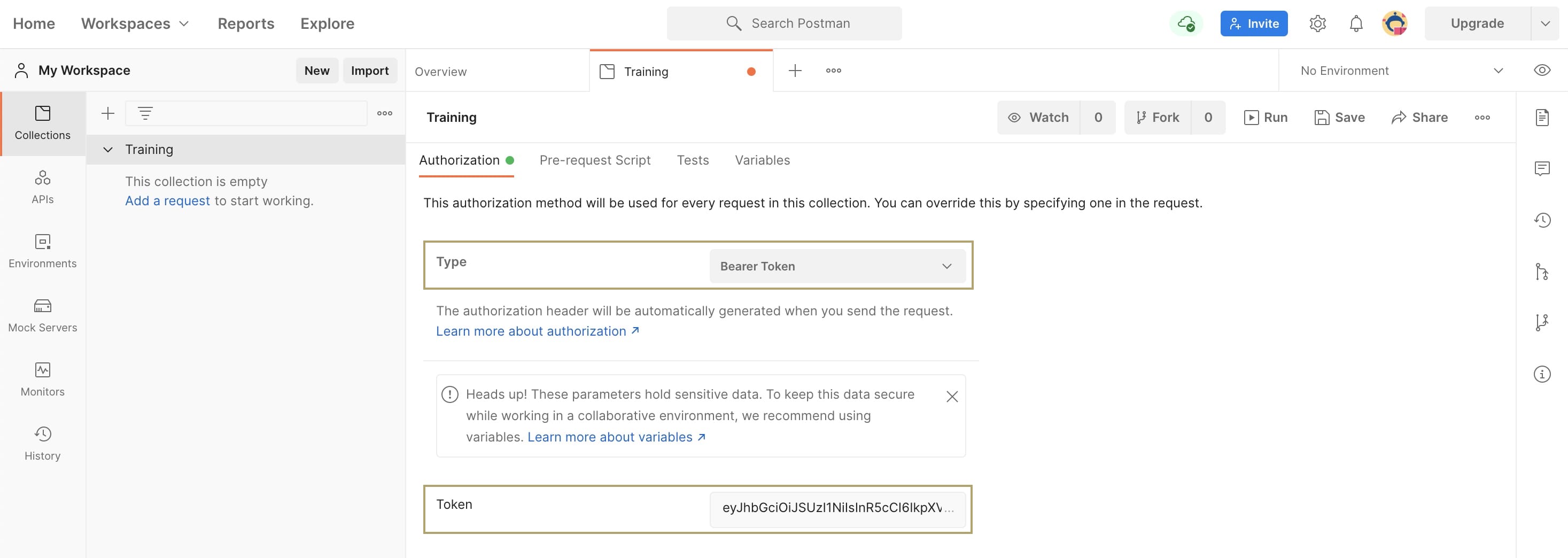
Task: Create new collection with plus icon
Action: [108, 113]
